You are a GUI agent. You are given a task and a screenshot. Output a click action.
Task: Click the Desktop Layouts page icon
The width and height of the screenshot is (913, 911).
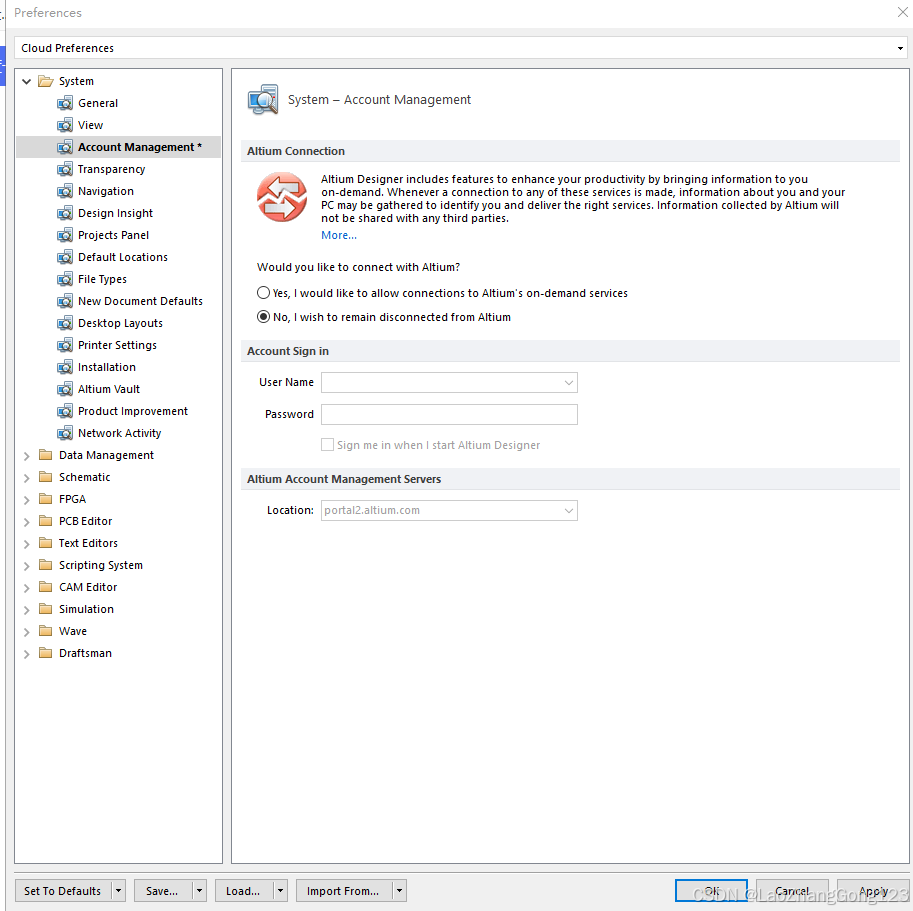65,324
